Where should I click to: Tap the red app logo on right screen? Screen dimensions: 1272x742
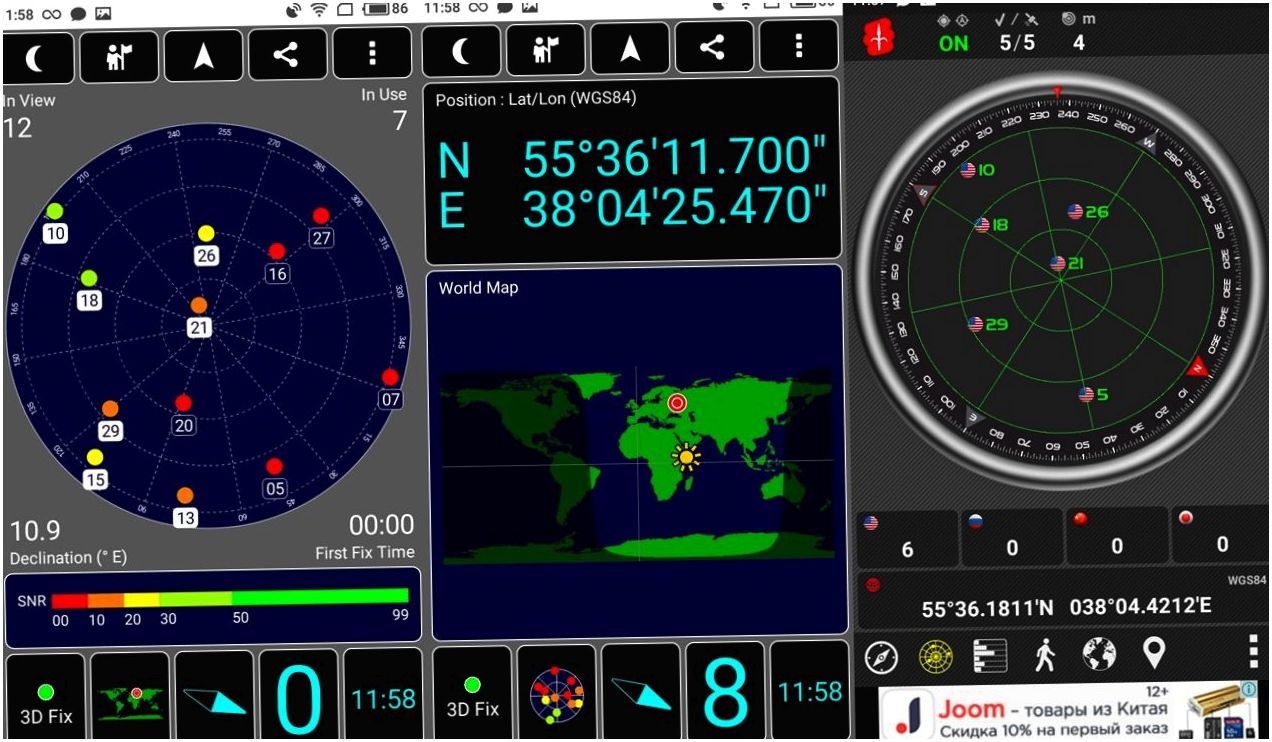point(879,38)
